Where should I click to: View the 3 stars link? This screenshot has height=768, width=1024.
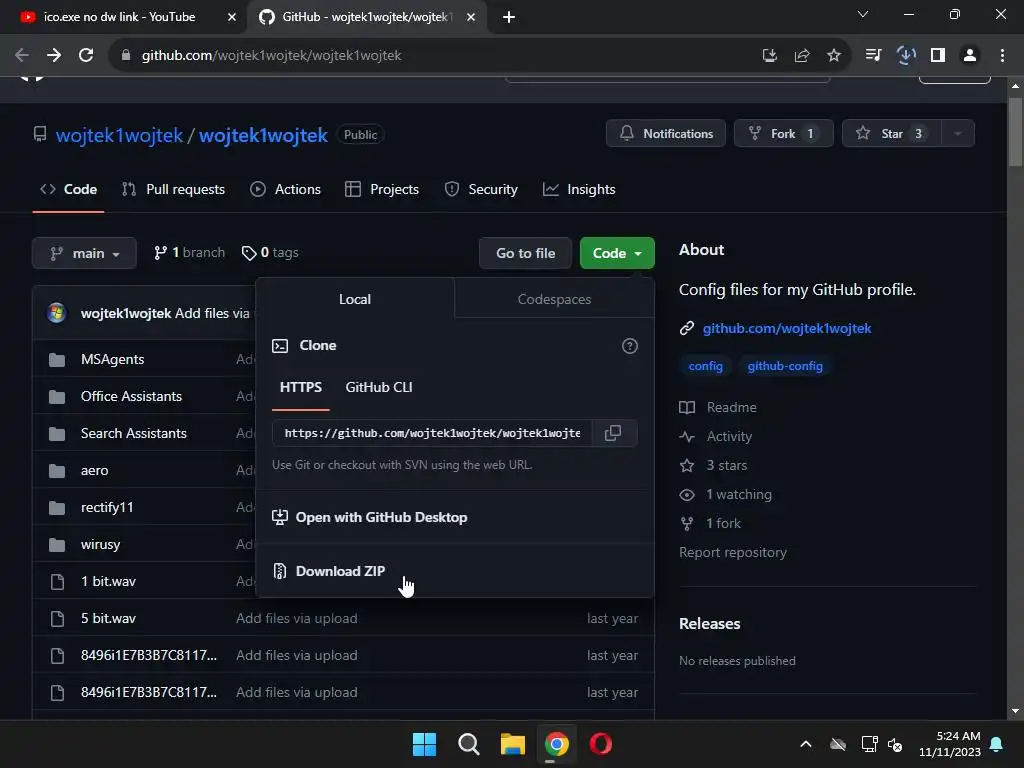click(714, 466)
